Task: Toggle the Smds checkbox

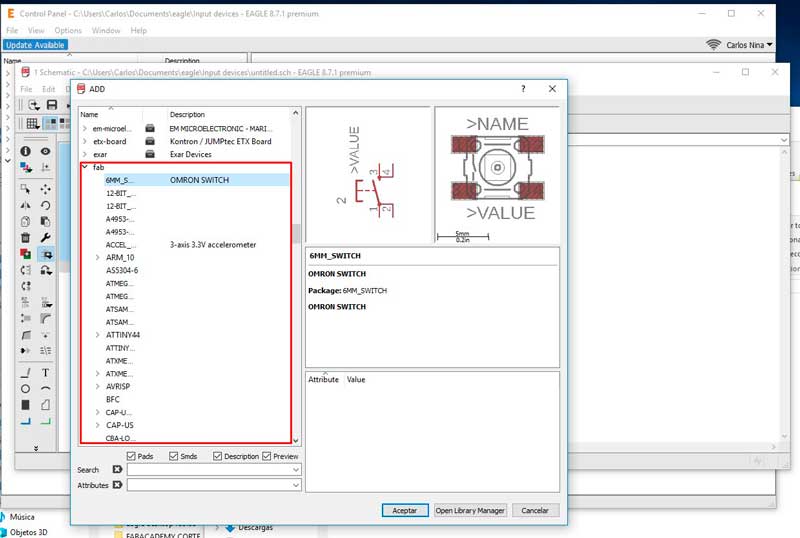Action: click(x=173, y=456)
